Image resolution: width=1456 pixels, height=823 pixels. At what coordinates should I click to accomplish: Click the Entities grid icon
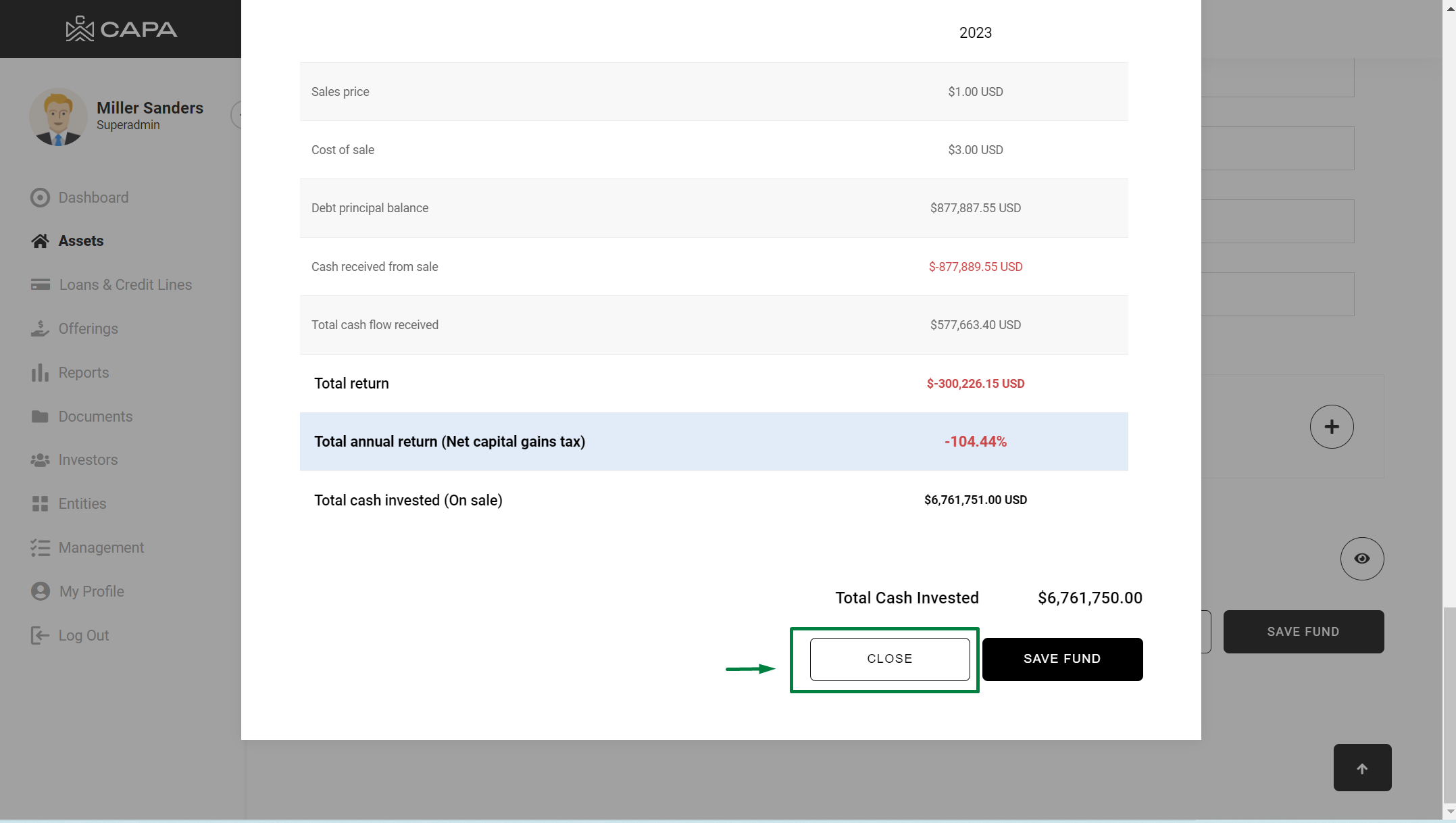40,503
